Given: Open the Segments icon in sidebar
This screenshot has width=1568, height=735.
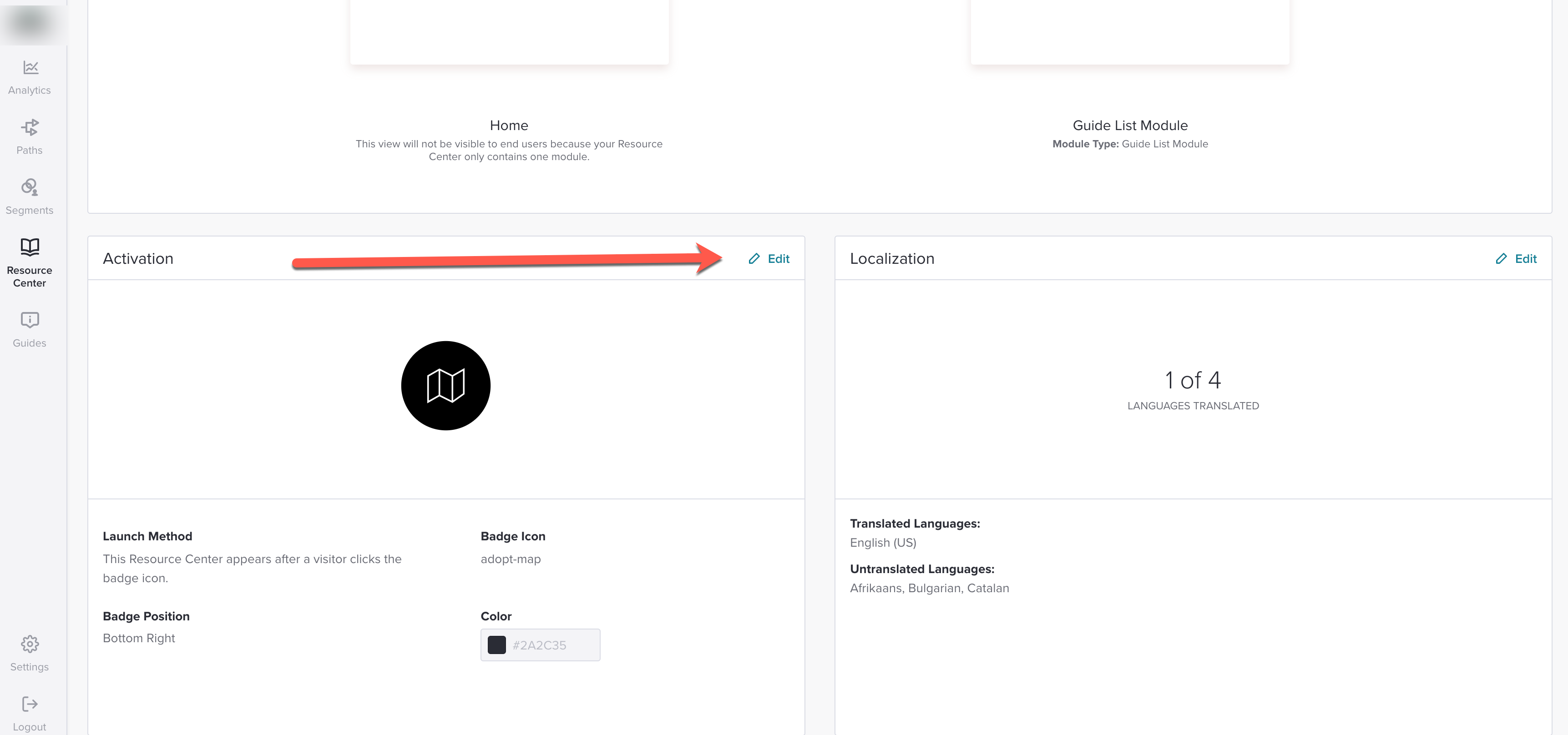Looking at the screenshot, I should click(x=30, y=187).
